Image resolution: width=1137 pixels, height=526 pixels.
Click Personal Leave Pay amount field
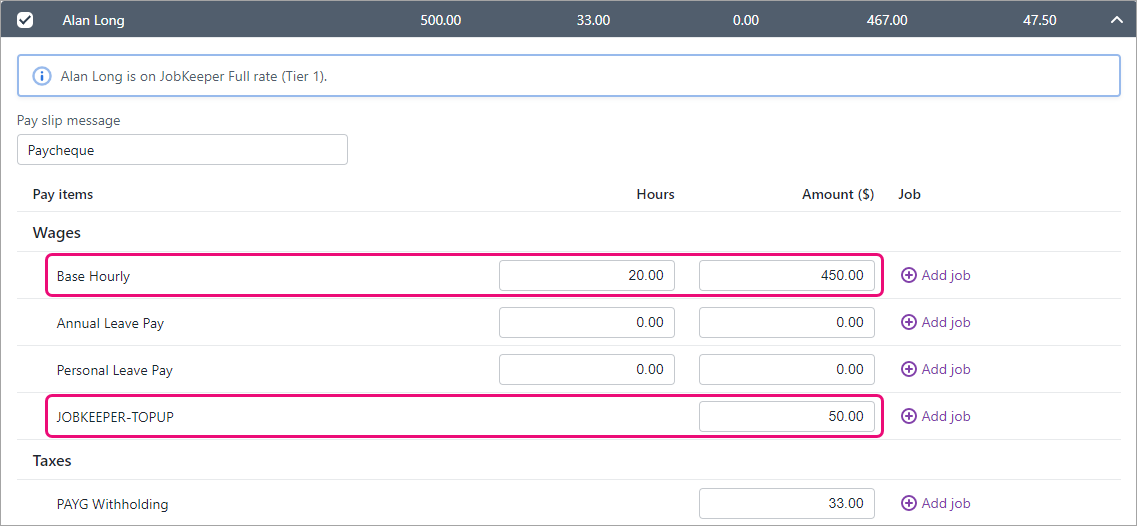tap(787, 369)
